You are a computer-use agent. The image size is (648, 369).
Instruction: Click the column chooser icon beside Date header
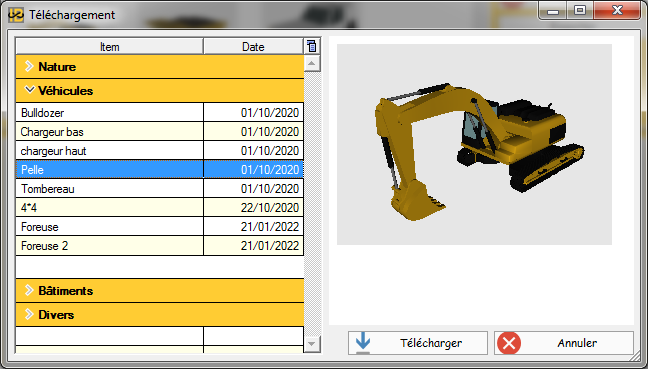(312, 46)
